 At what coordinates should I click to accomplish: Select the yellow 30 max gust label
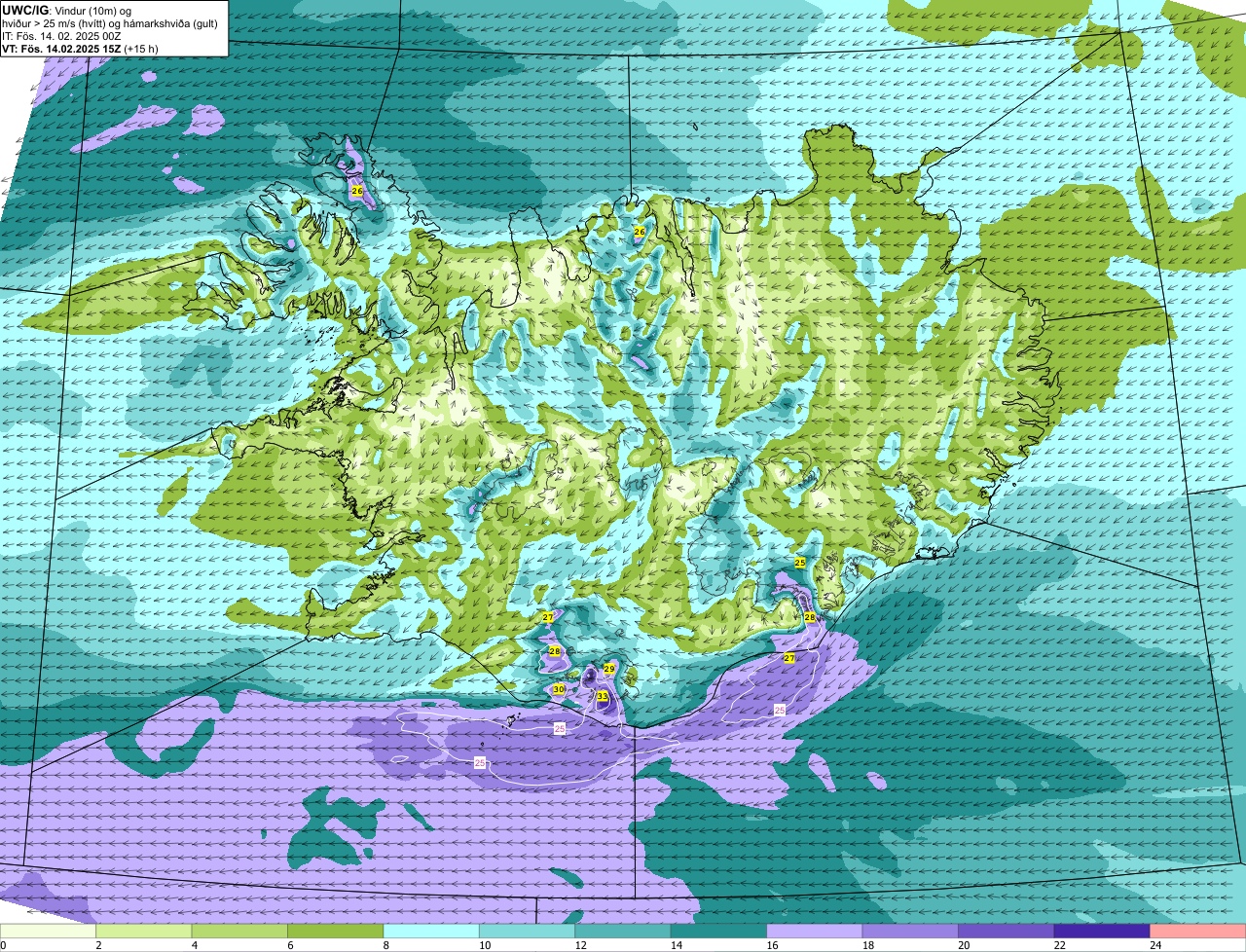(559, 689)
